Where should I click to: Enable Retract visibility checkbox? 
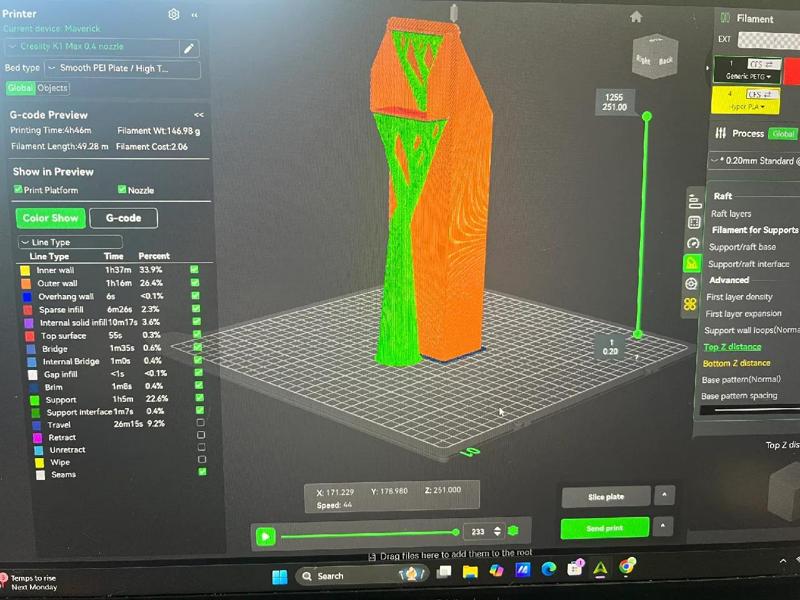[201, 435]
